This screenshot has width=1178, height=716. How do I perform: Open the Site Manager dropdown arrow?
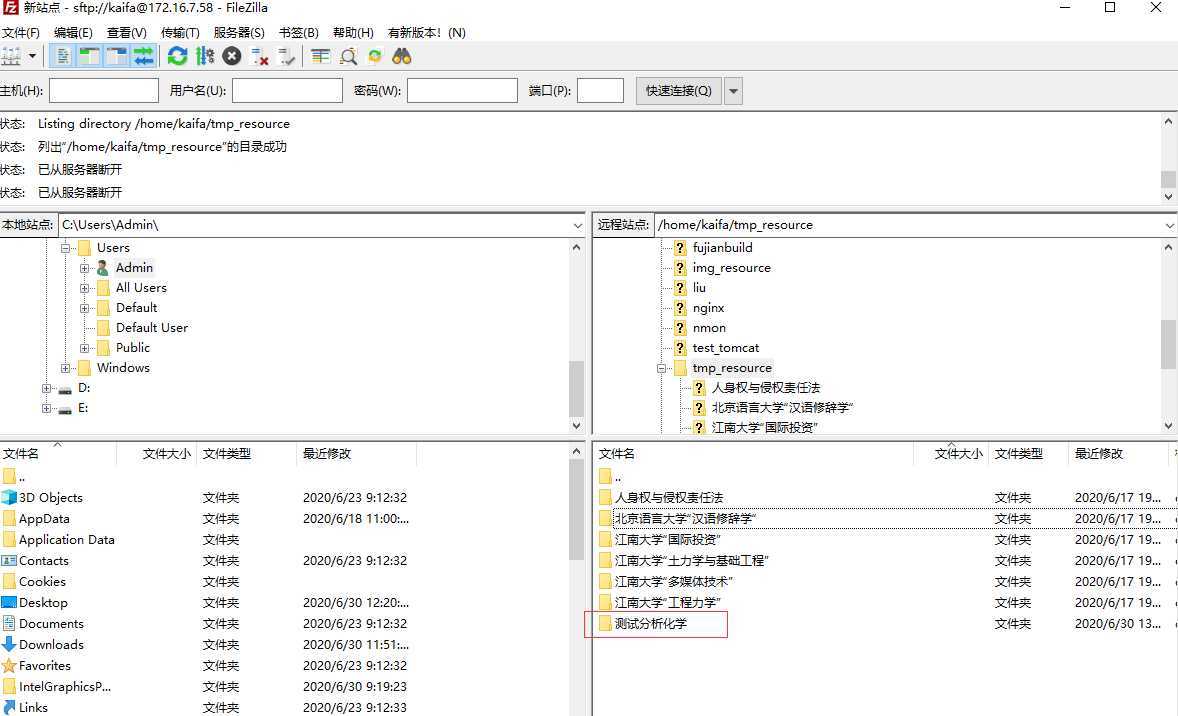33,56
